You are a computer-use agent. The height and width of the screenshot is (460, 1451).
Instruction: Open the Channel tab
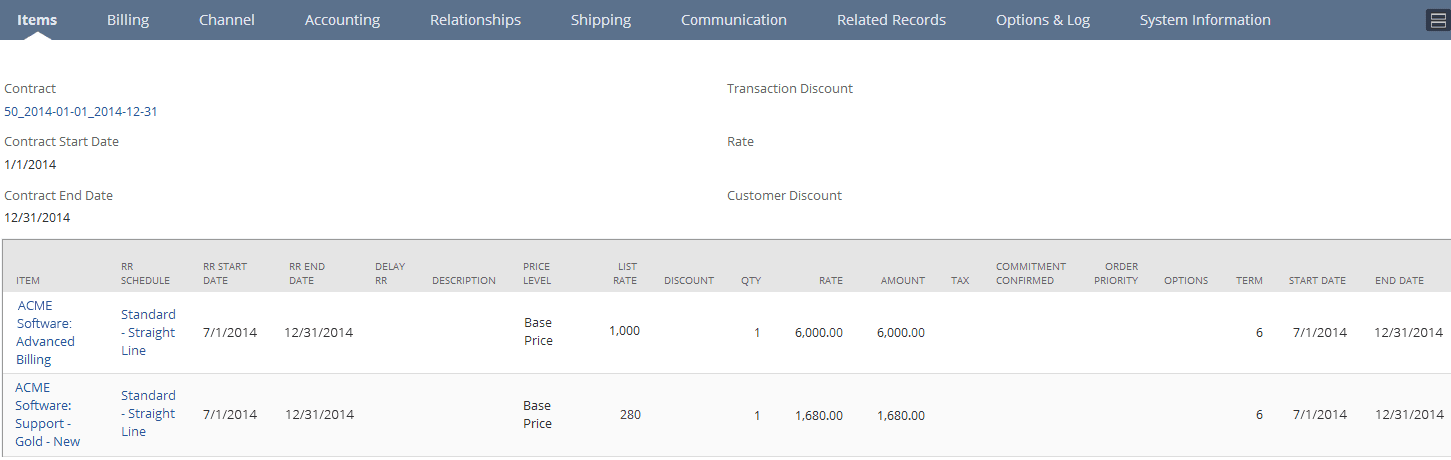227,20
